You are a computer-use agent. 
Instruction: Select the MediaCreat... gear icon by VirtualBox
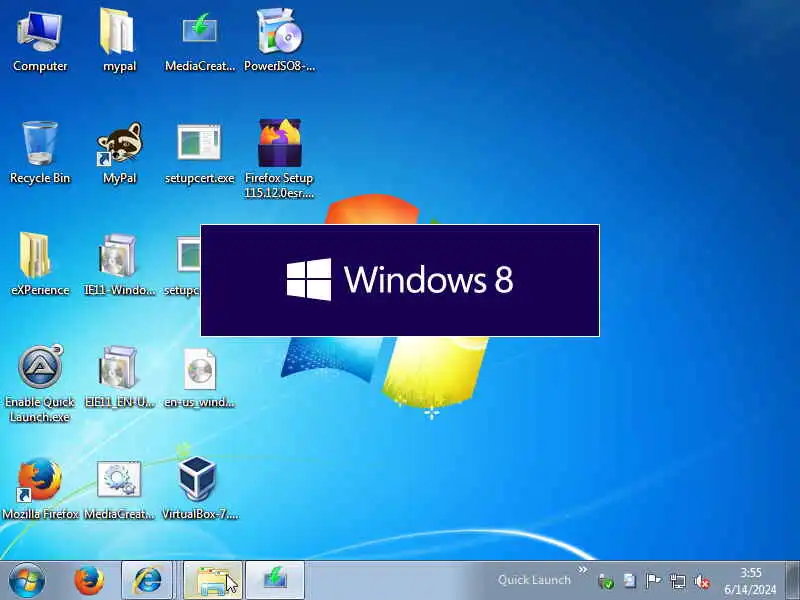click(119, 488)
